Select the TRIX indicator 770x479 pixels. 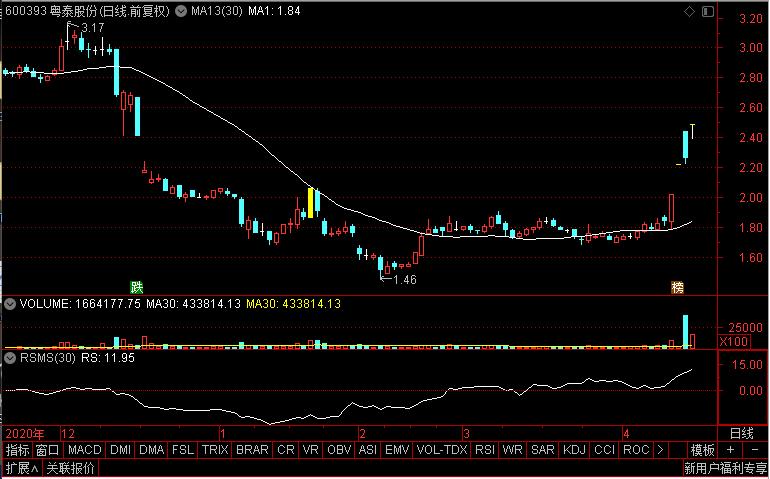click(x=215, y=450)
